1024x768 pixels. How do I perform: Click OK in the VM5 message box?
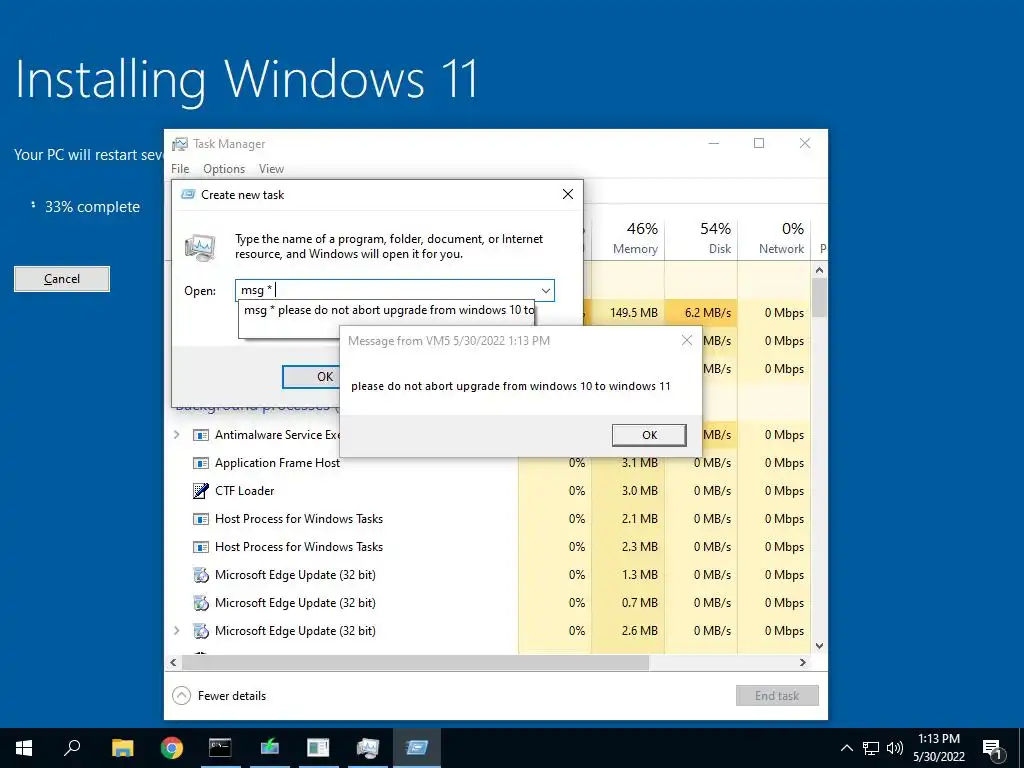[x=649, y=435]
